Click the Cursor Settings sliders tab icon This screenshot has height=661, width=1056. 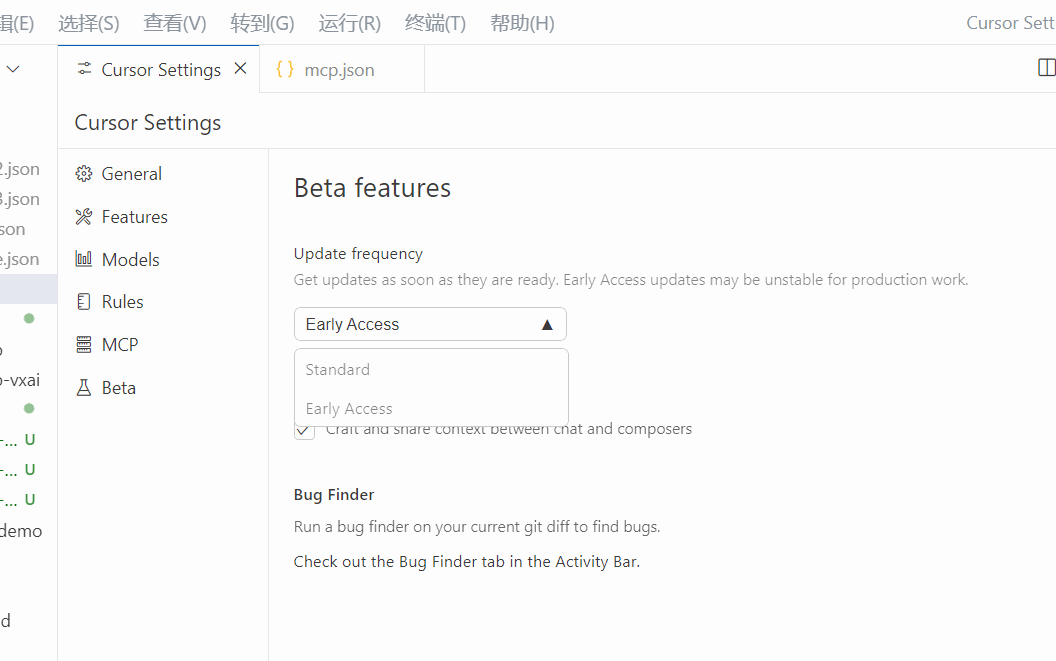coord(84,69)
